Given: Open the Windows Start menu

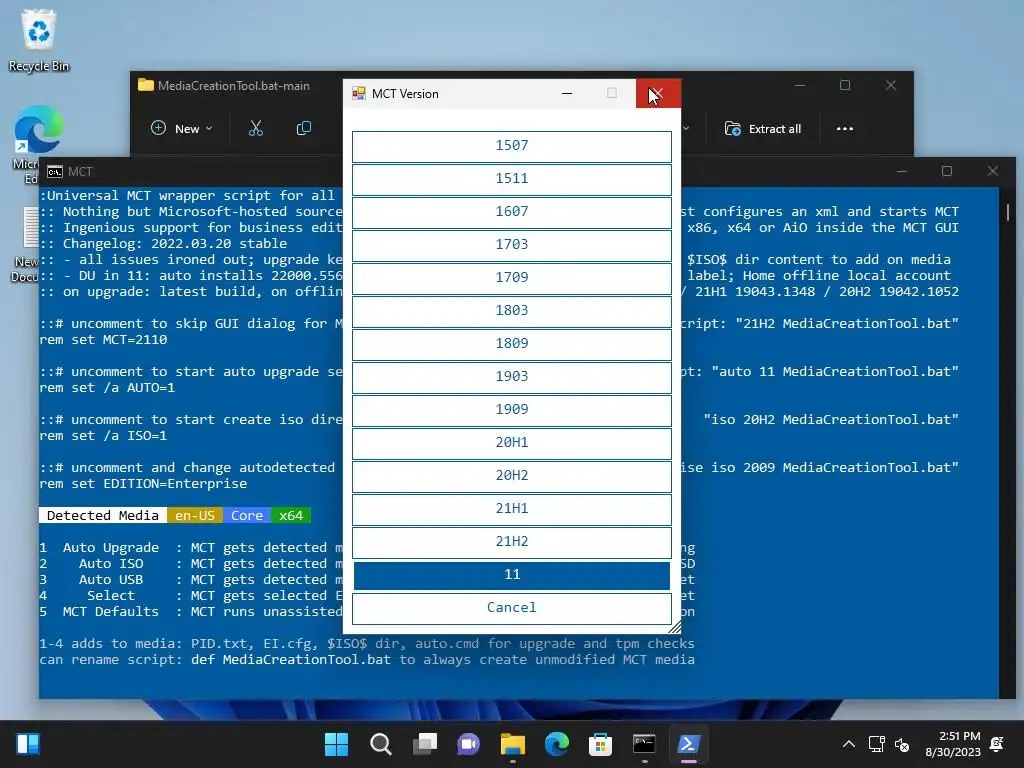Looking at the screenshot, I should click(336, 744).
